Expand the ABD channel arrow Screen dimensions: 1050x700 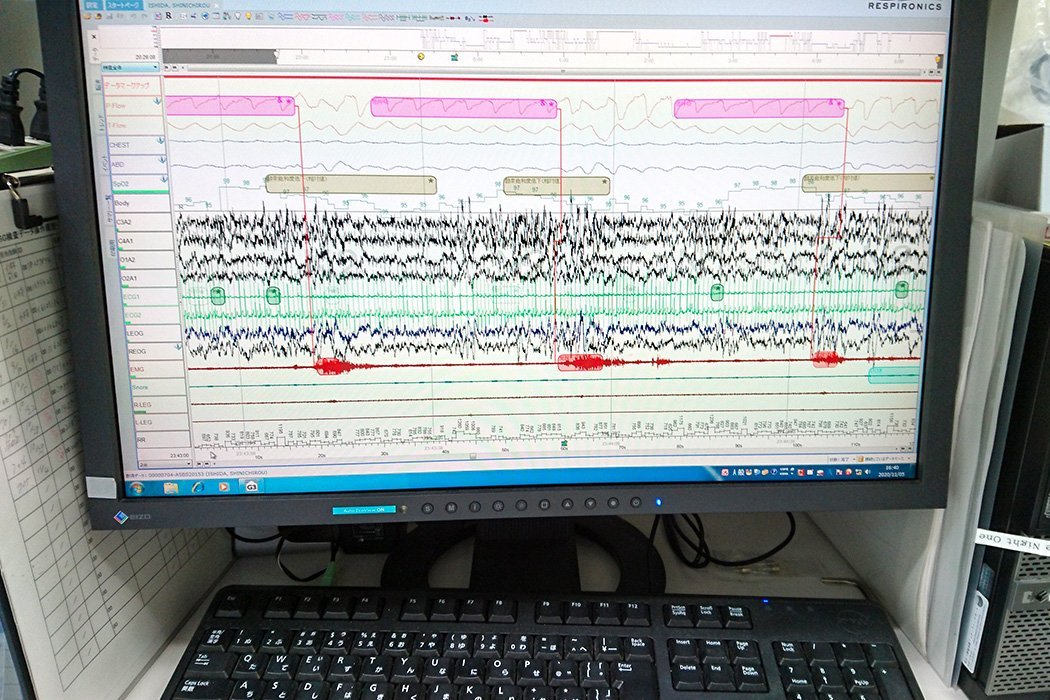click(162, 160)
